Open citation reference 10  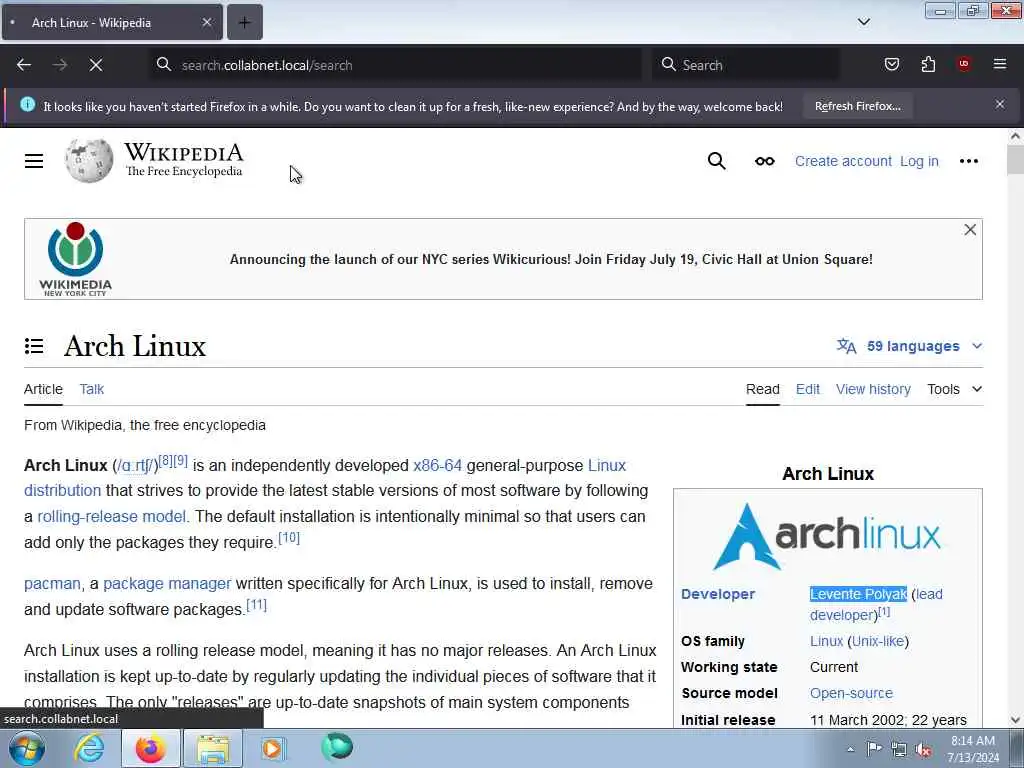289,537
